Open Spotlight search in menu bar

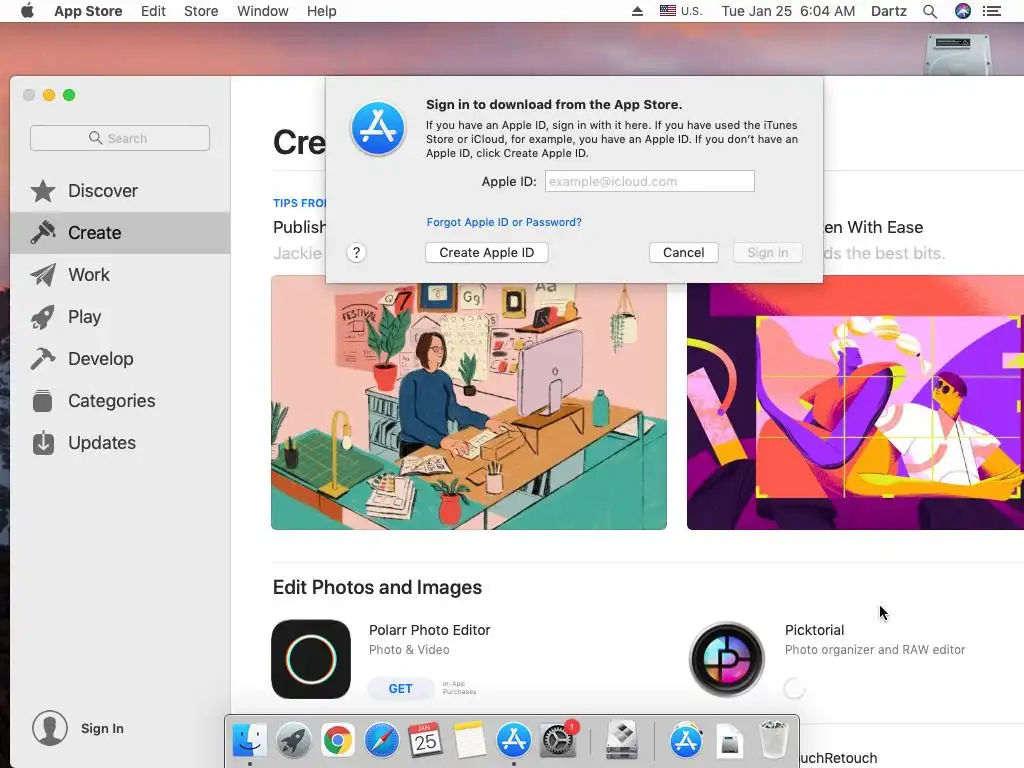point(930,11)
